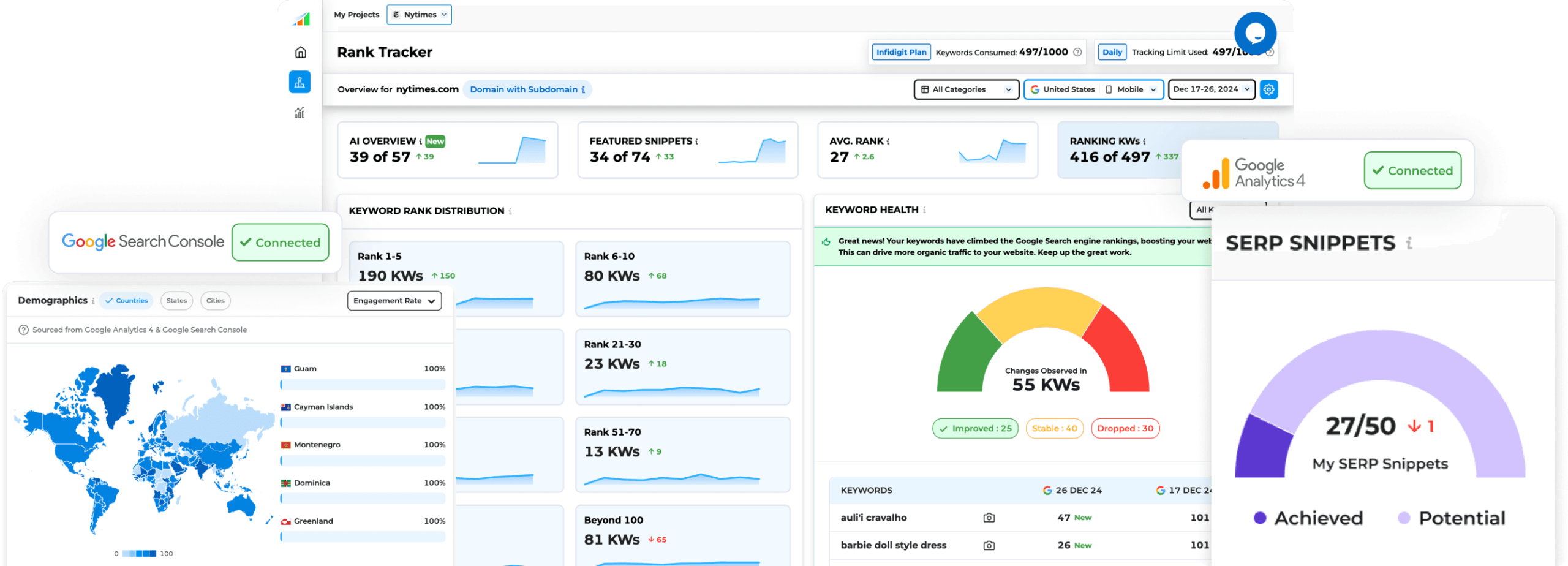Open the Rank Tracker sidebar icon

(300, 82)
